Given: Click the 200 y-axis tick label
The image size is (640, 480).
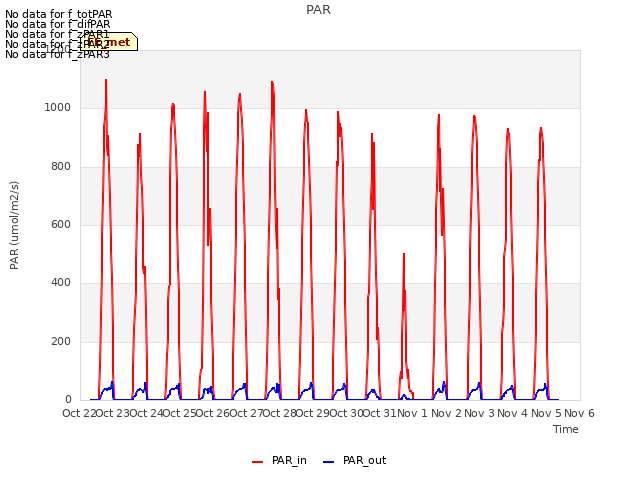Looking at the screenshot, I should click(61, 341).
